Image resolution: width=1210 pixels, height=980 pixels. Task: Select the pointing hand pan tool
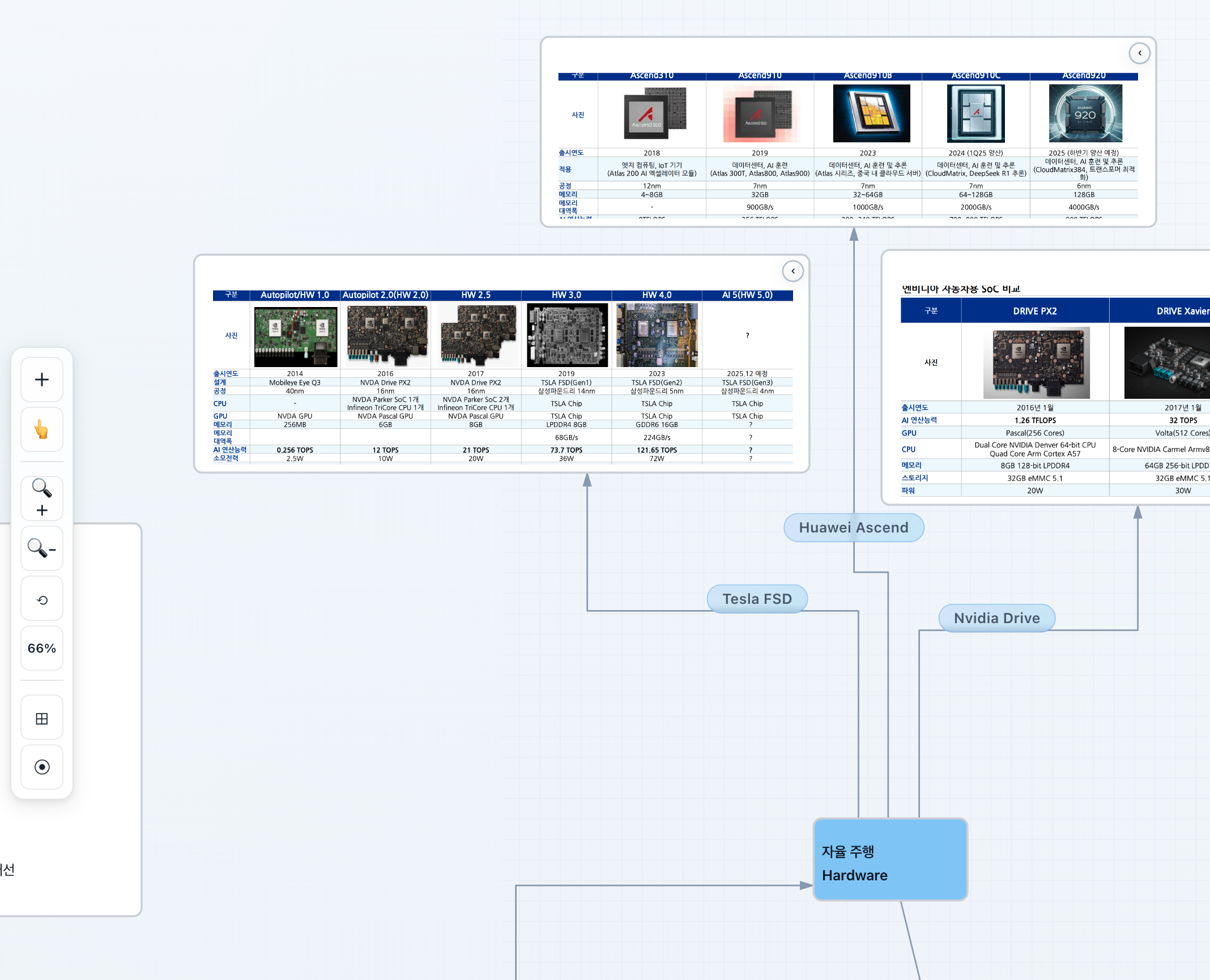point(42,429)
